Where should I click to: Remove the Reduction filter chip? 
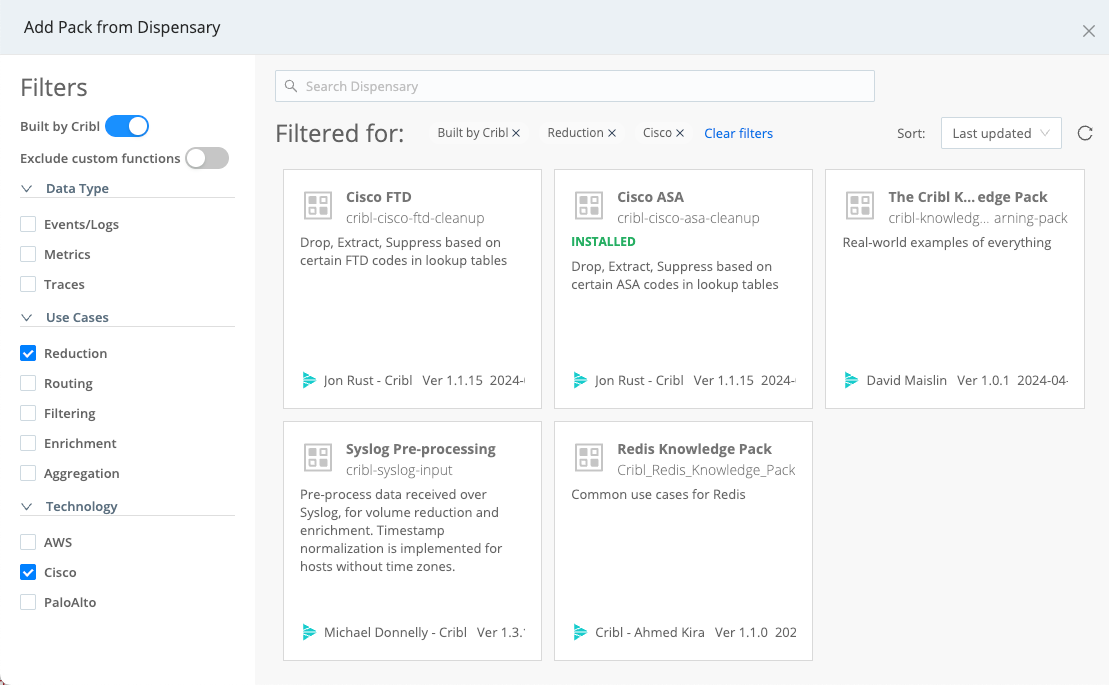(612, 133)
